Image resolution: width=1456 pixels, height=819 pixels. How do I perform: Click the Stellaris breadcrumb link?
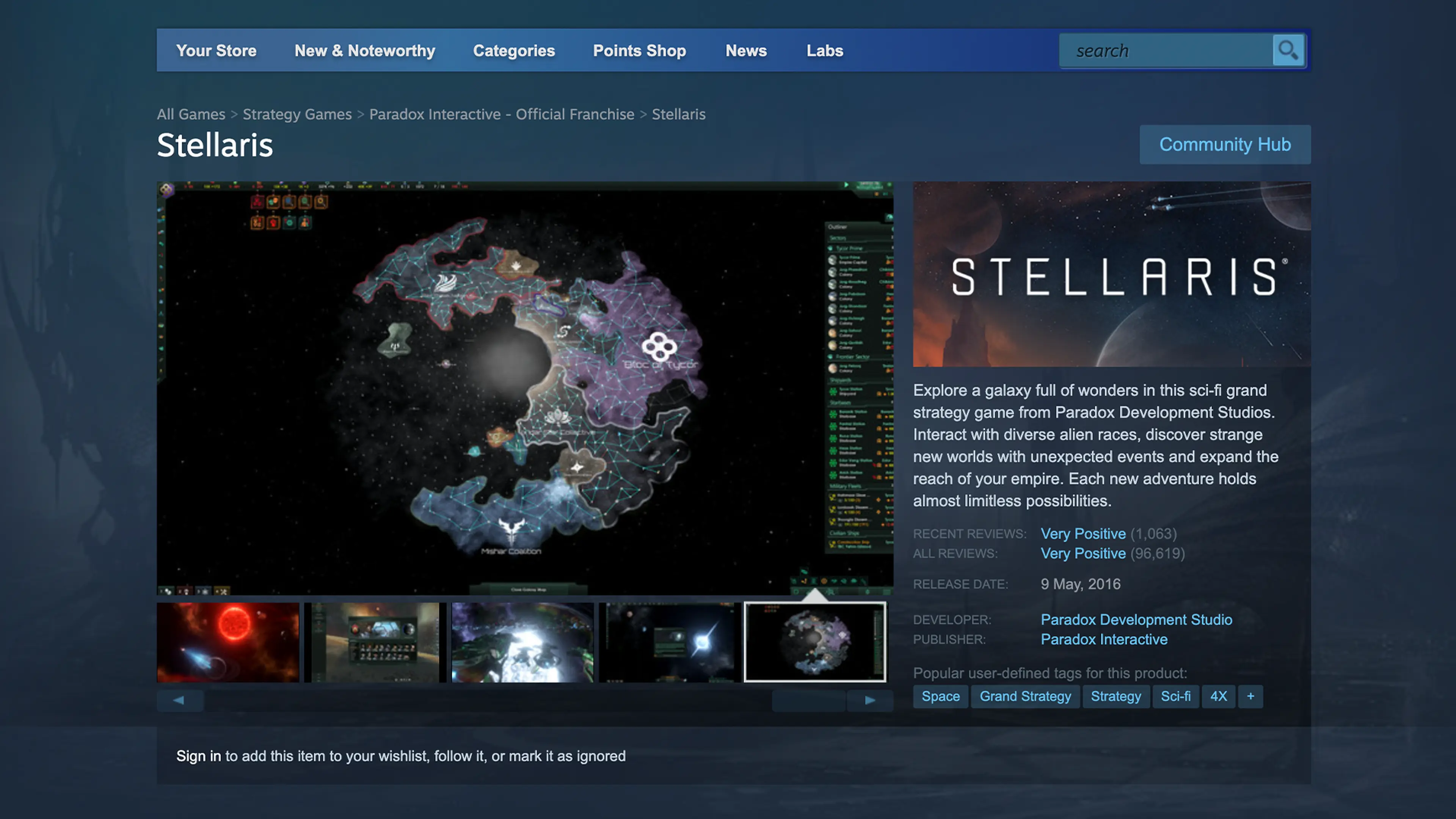pyautogui.click(x=678, y=115)
